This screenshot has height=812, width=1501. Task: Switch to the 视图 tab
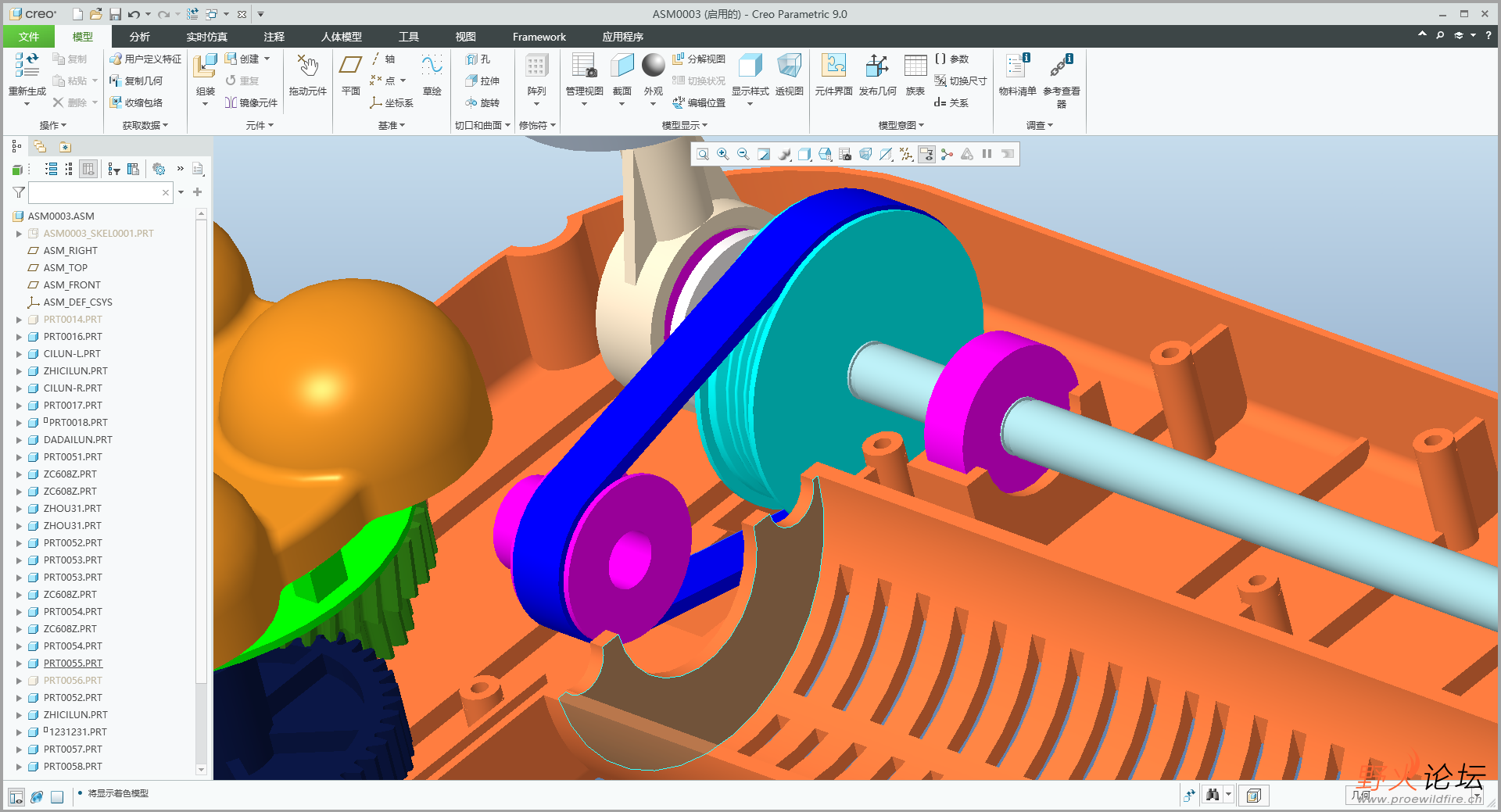pos(465,37)
